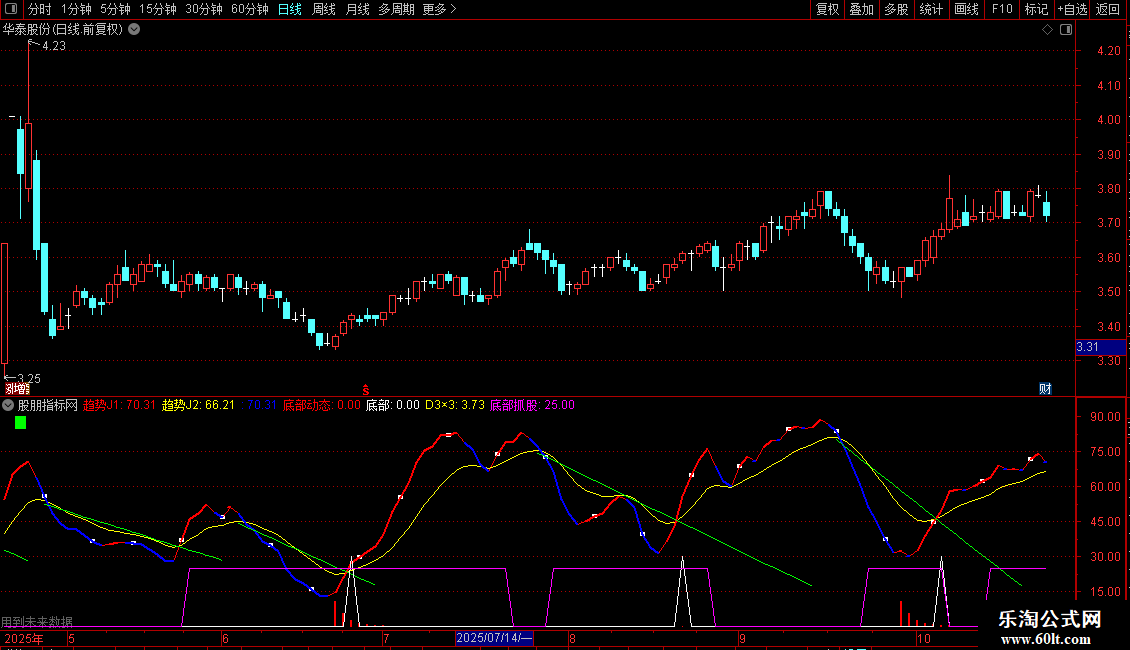This screenshot has height=650, width=1130.
Task: Click the 4.23 high price label
Action: click(54, 46)
